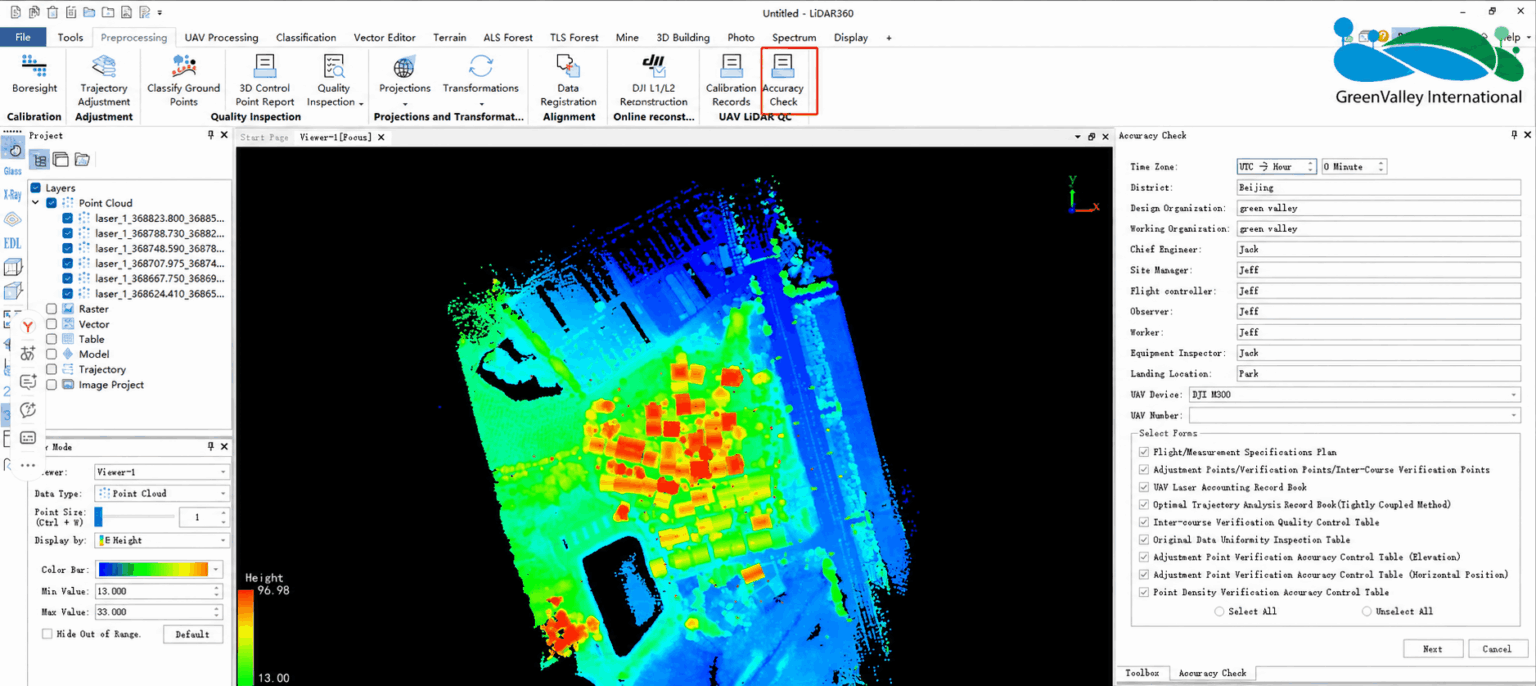
Task: Hide the laser_1_368823.800 layer
Action: [x=67, y=218]
